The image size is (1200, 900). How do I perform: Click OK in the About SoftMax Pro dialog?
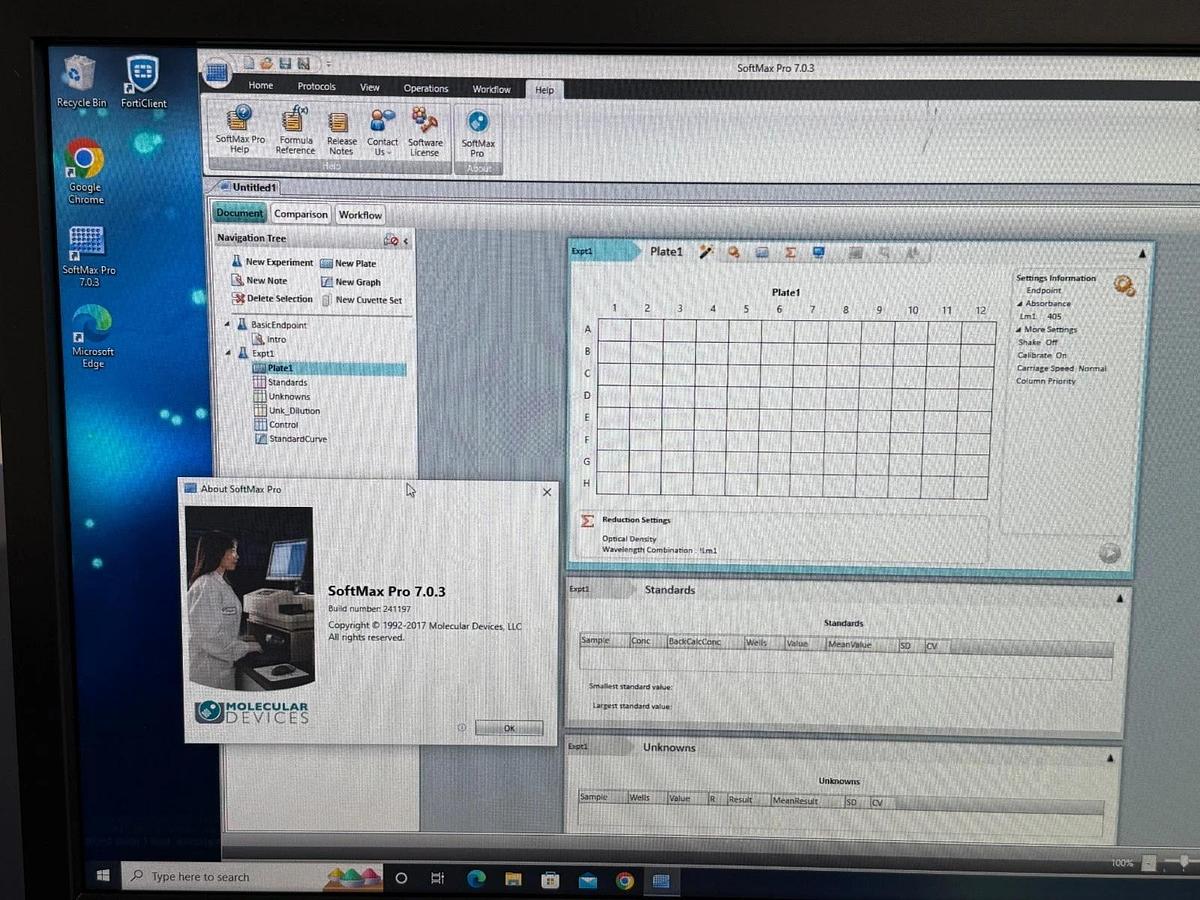(x=509, y=728)
